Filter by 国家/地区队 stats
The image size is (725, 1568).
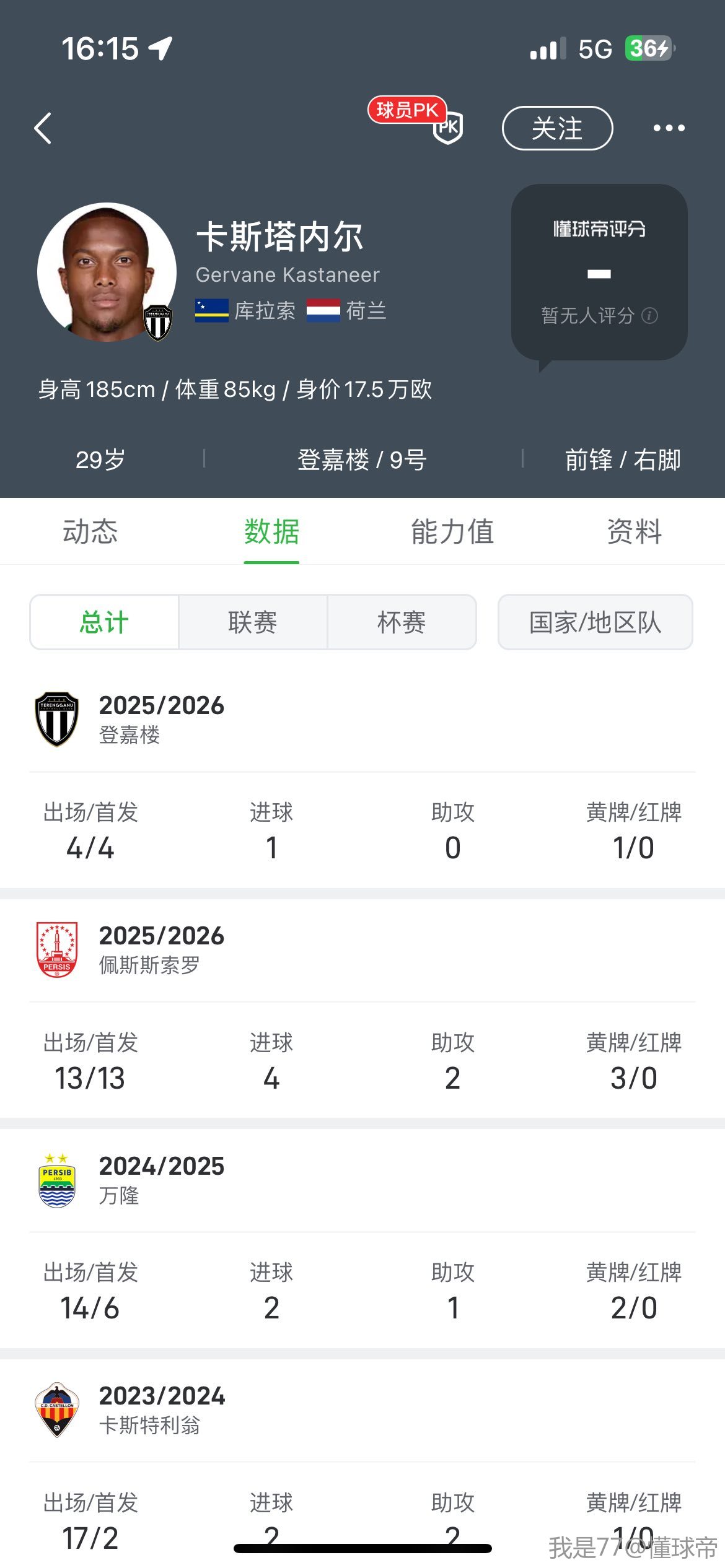(x=595, y=622)
